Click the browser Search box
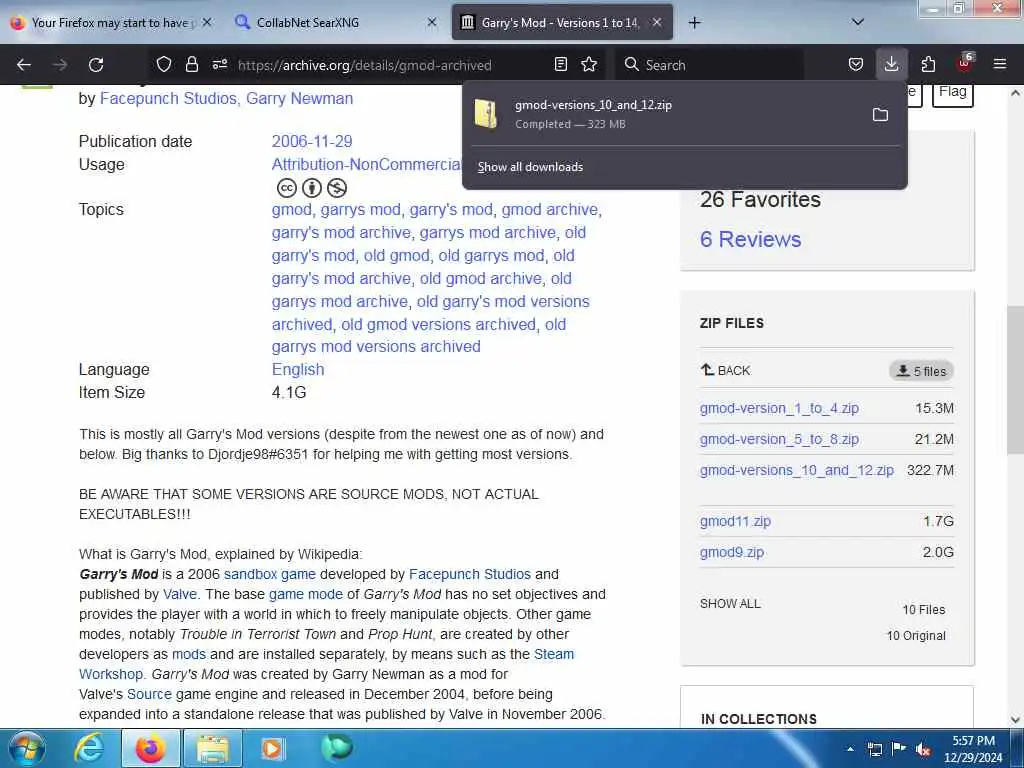 click(x=709, y=65)
